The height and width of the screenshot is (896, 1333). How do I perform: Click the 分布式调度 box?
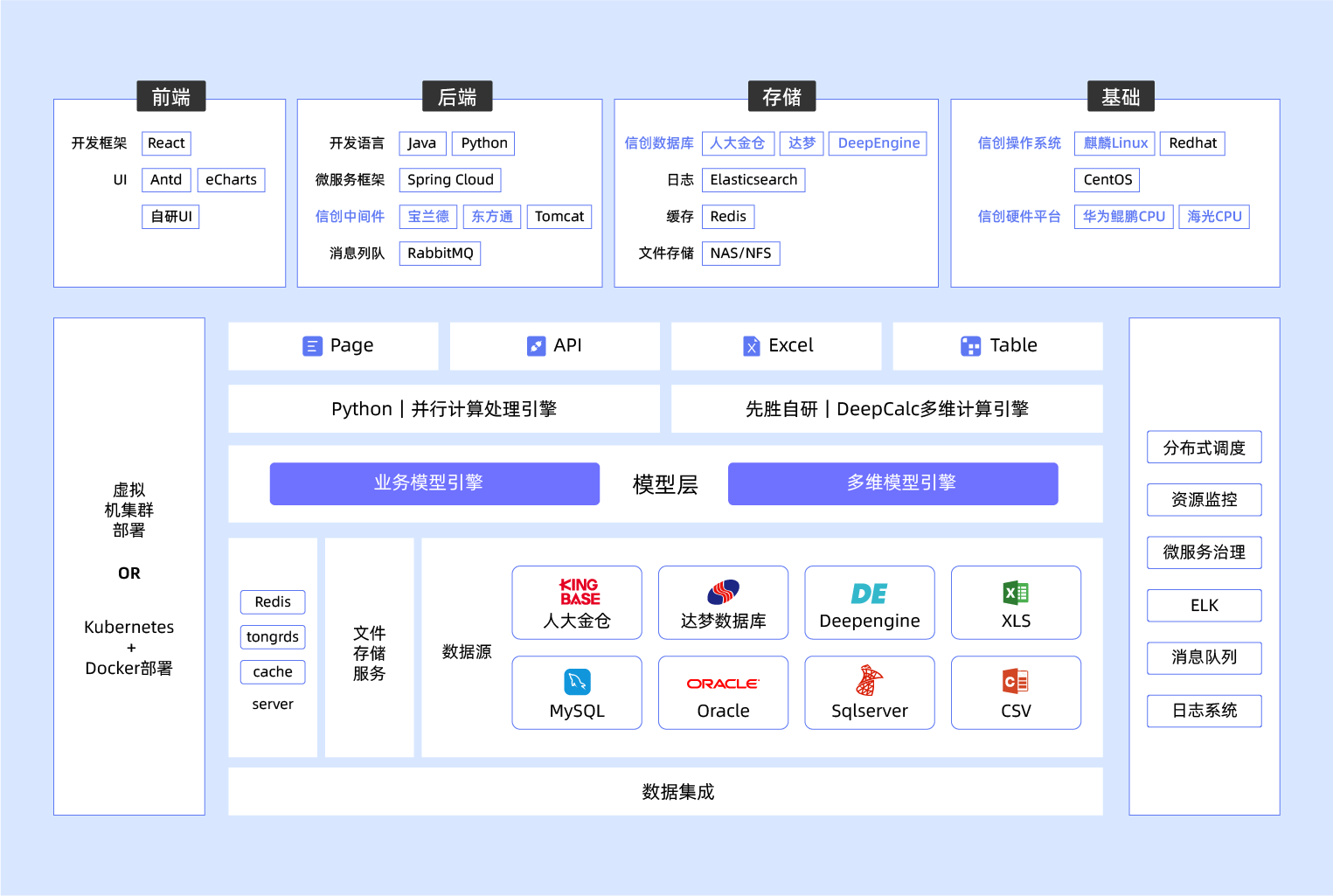[x=1204, y=448]
